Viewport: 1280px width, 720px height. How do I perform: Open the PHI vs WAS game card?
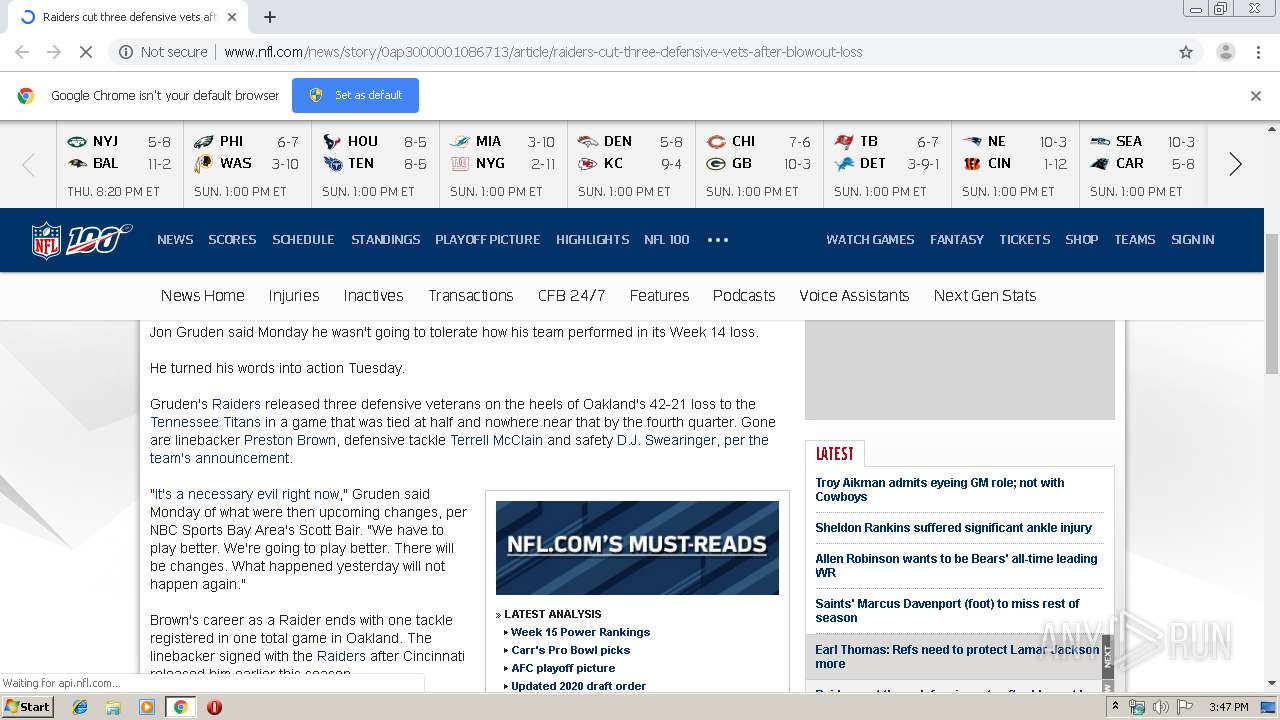(247, 165)
